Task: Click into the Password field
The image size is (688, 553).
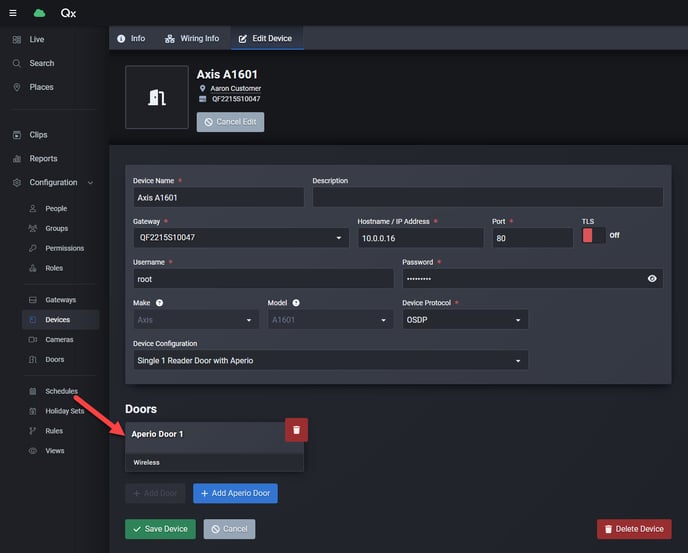Action: coord(532,279)
